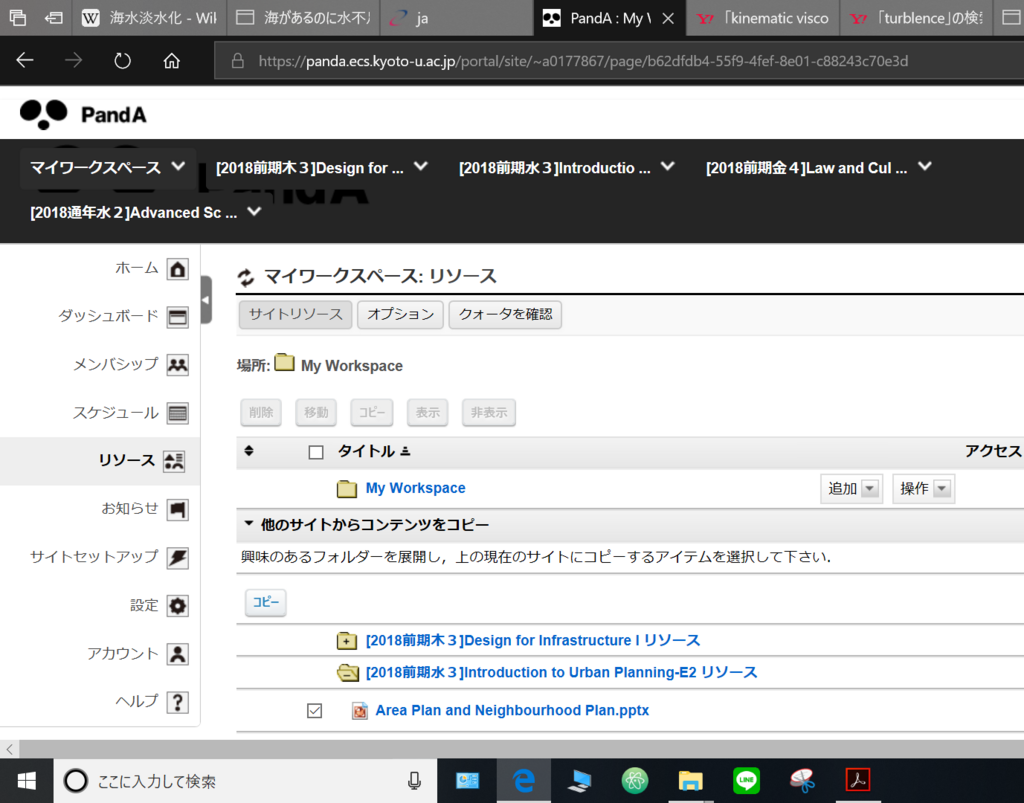Viewport: 1024px width, 803px height.
Task: Open 設定 using the gear icon
Action: click(x=177, y=605)
